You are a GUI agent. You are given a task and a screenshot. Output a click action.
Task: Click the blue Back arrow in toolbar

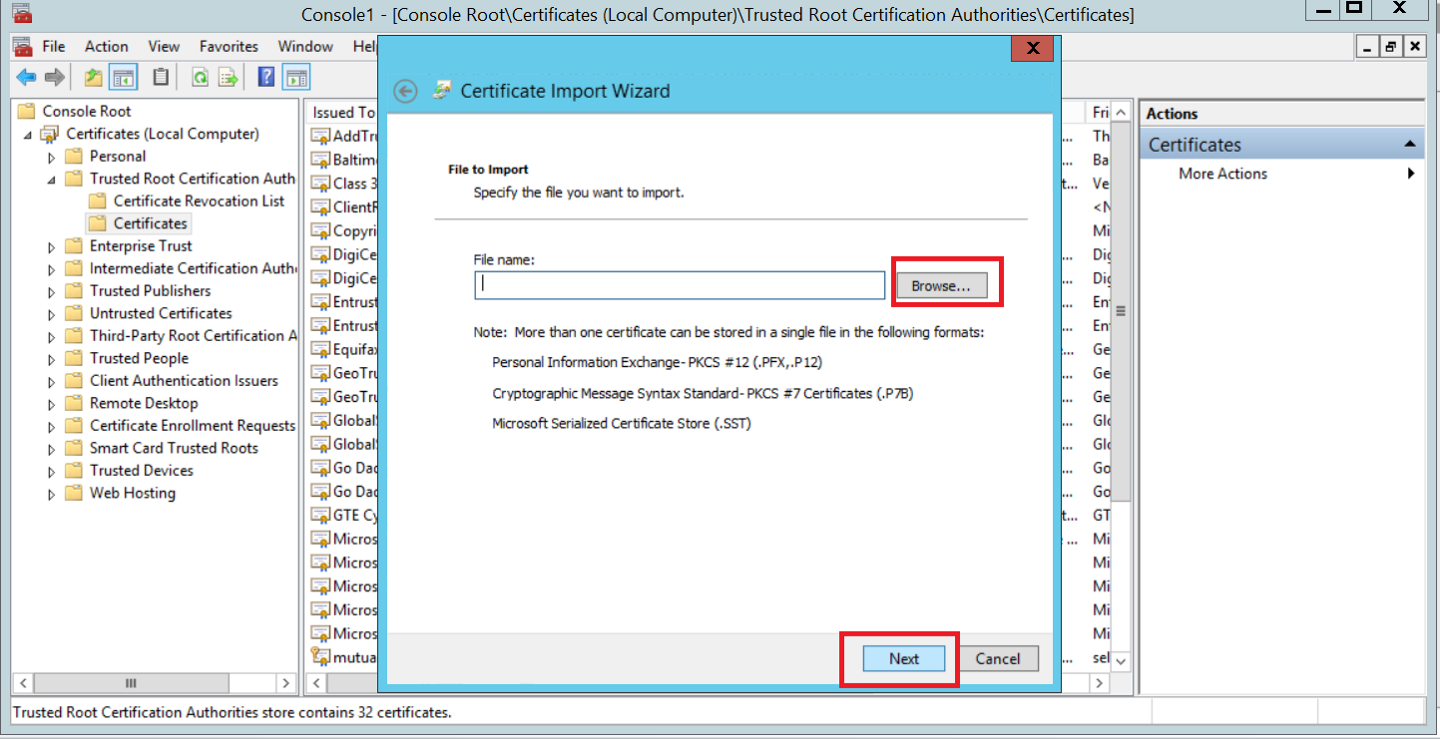point(26,78)
